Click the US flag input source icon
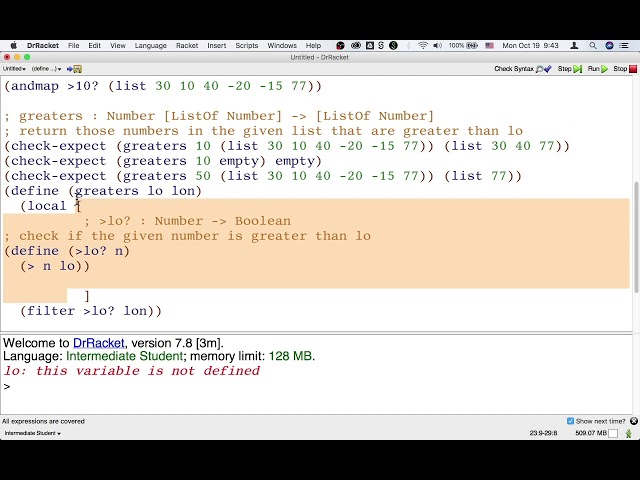 [489, 45]
